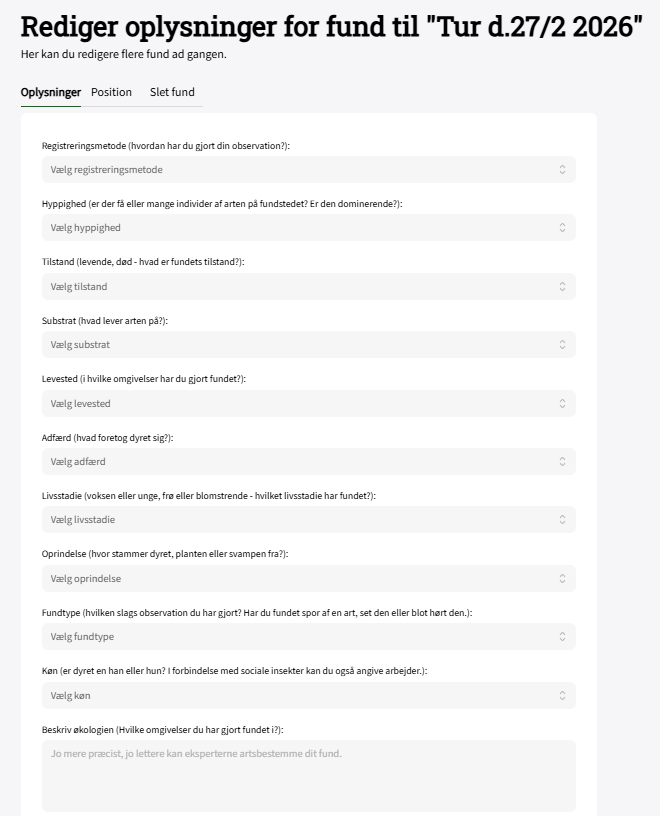This screenshot has width=660, height=816.
Task: Switch to the Position tab
Action: click(x=111, y=92)
